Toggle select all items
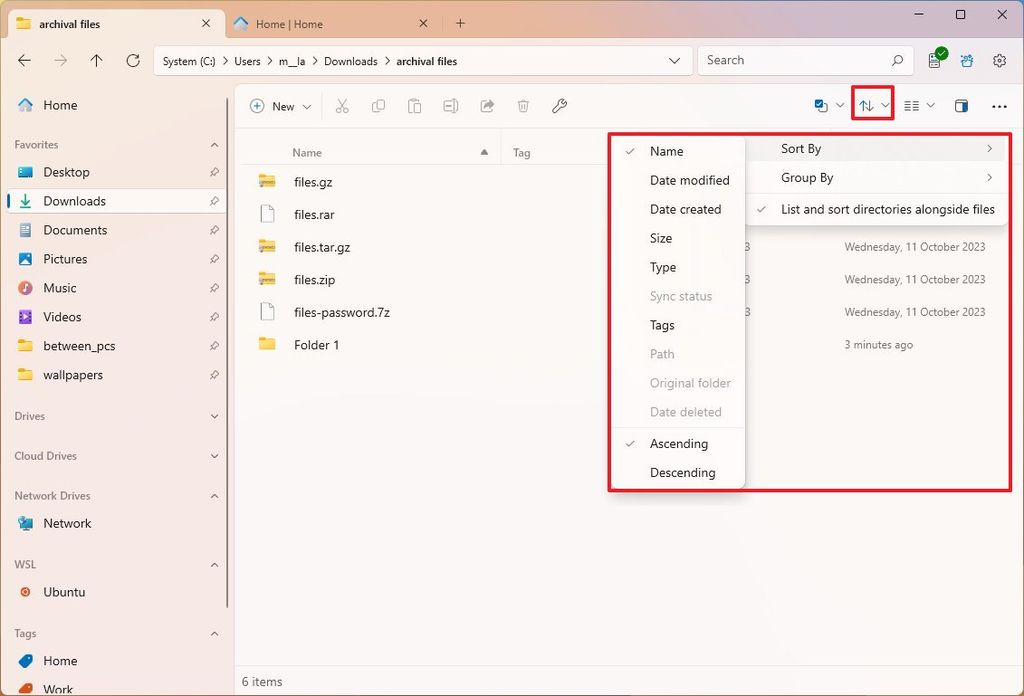1024x696 pixels. pos(820,104)
